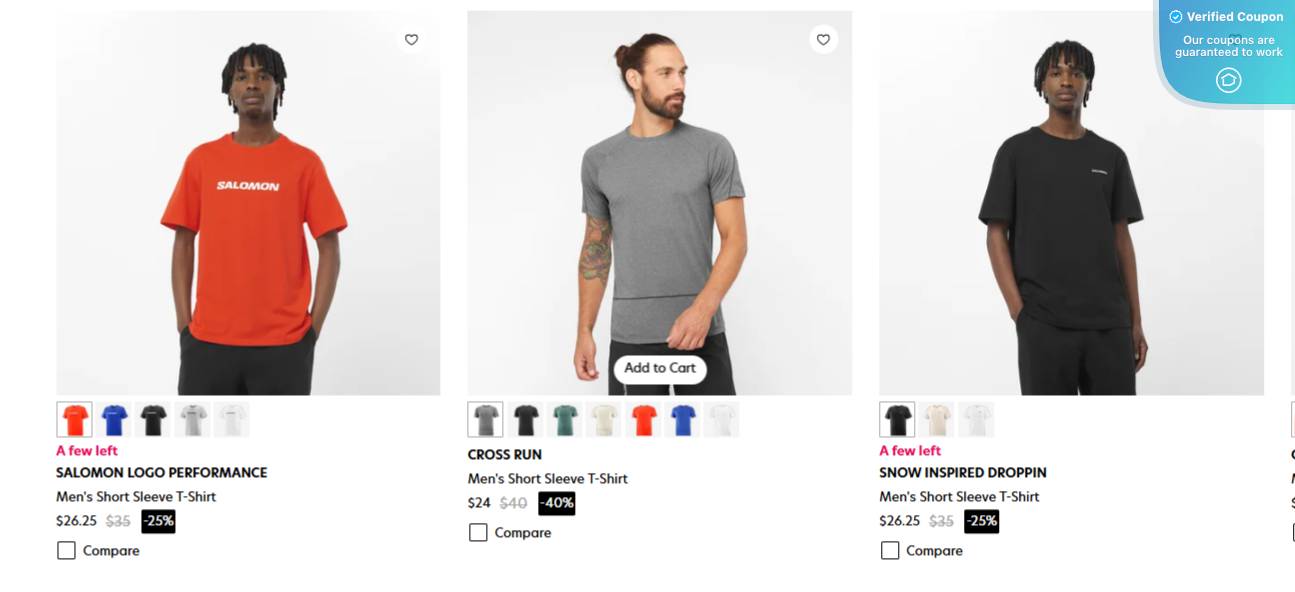
Task: Click the A few left label on first product
Action: [x=86, y=450]
